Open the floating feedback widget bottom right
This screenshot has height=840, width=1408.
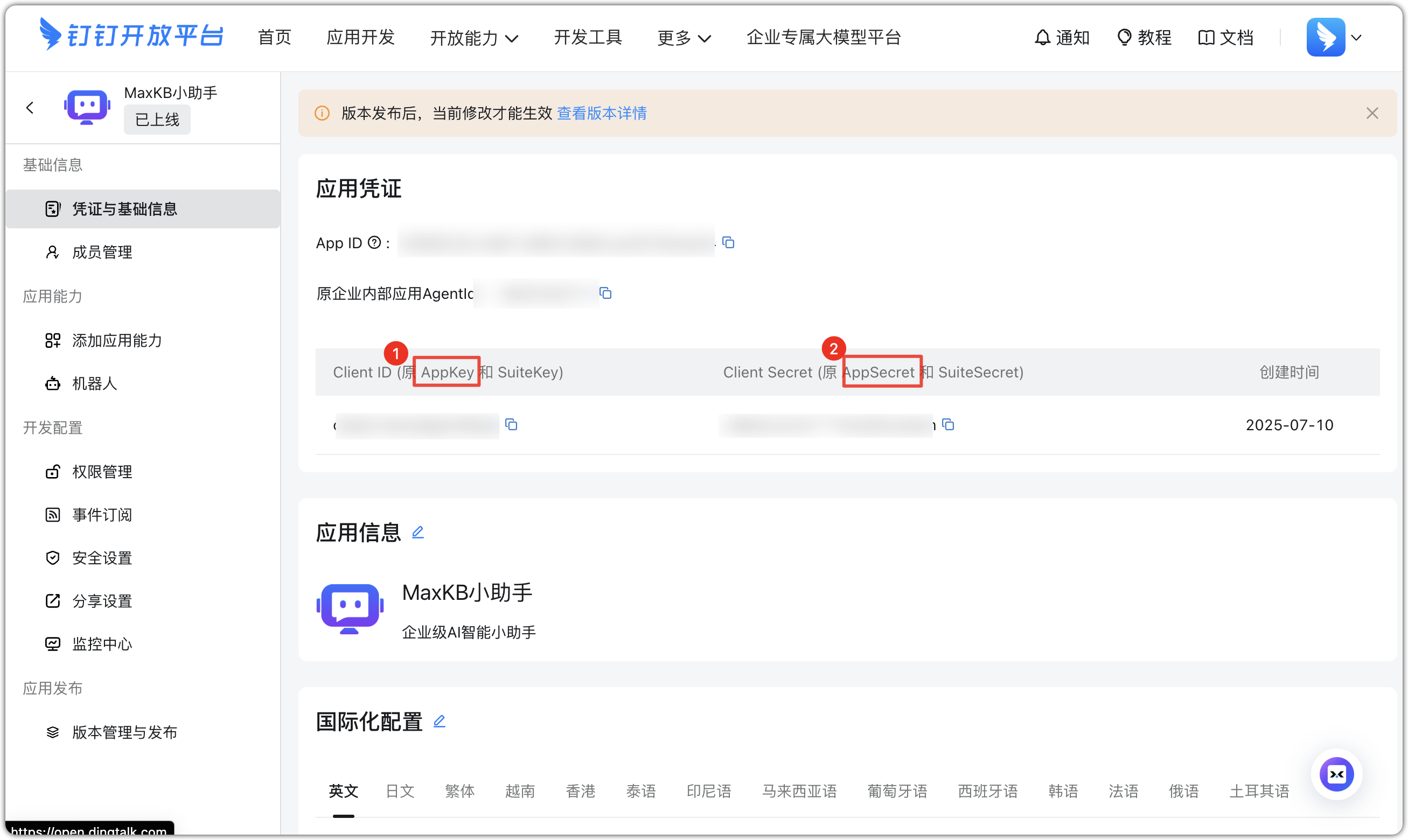[1337, 774]
